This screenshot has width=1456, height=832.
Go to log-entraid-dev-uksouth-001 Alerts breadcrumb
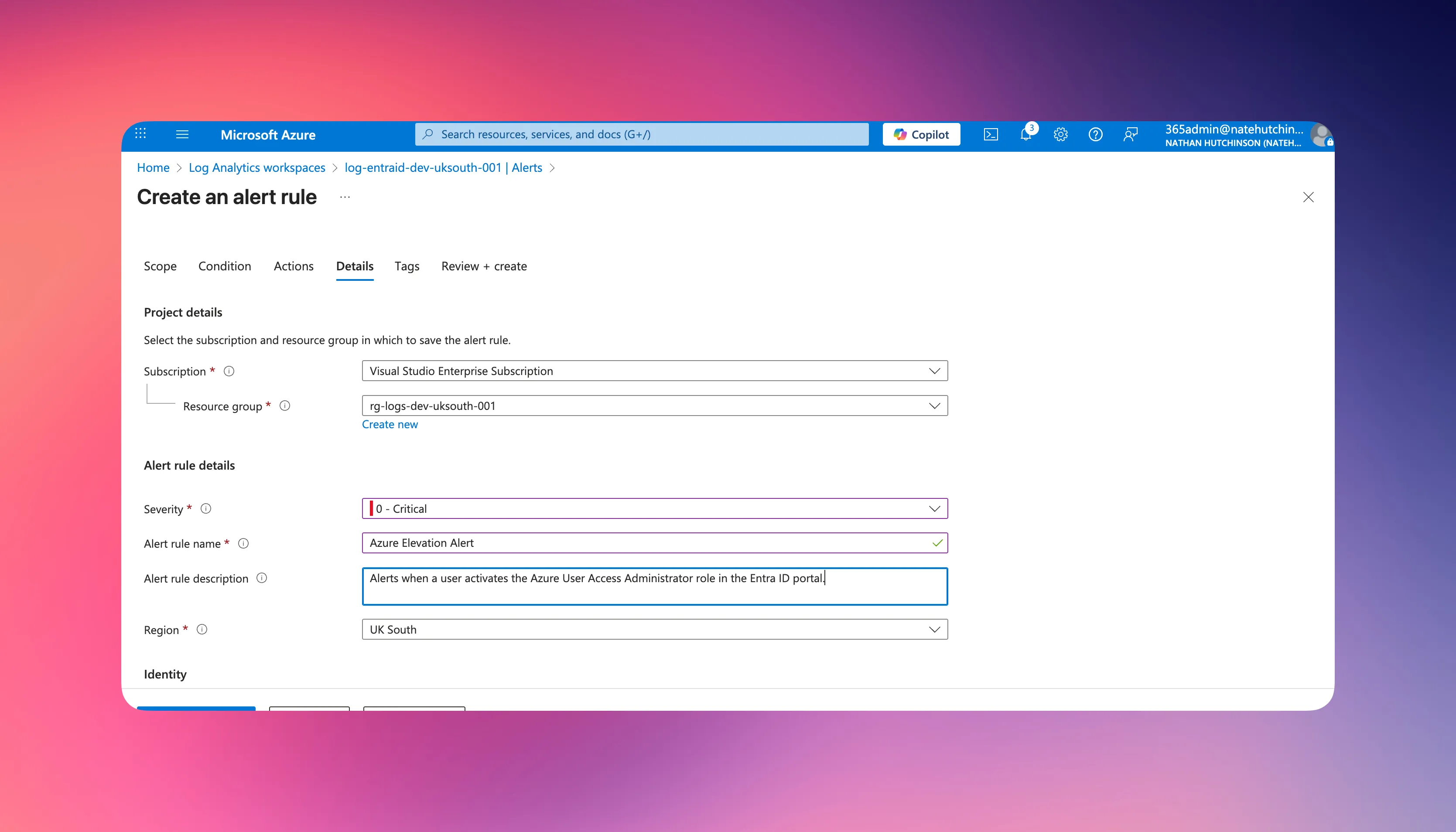pyautogui.click(x=444, y=167)
